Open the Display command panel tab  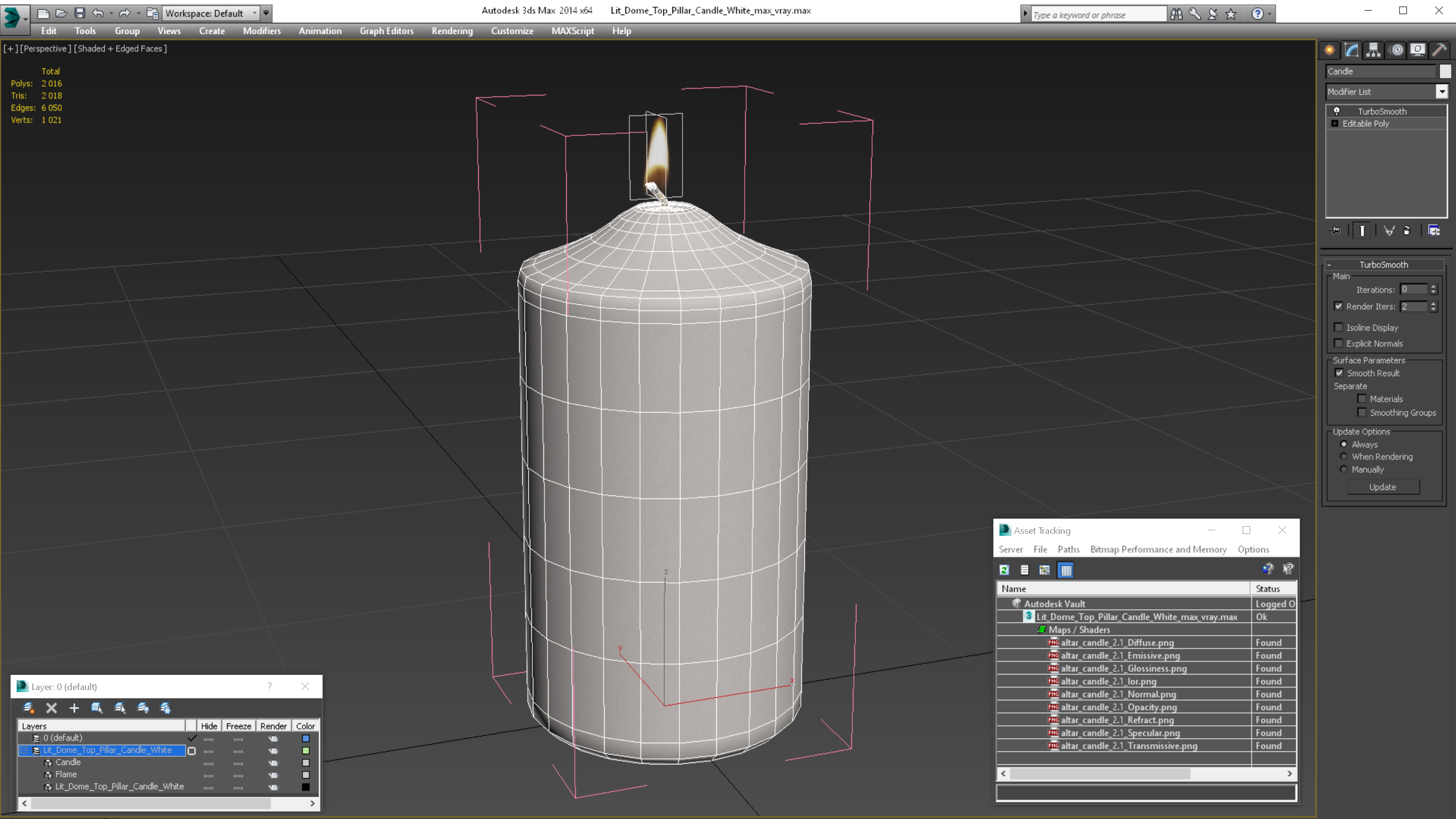point(1418,51)
